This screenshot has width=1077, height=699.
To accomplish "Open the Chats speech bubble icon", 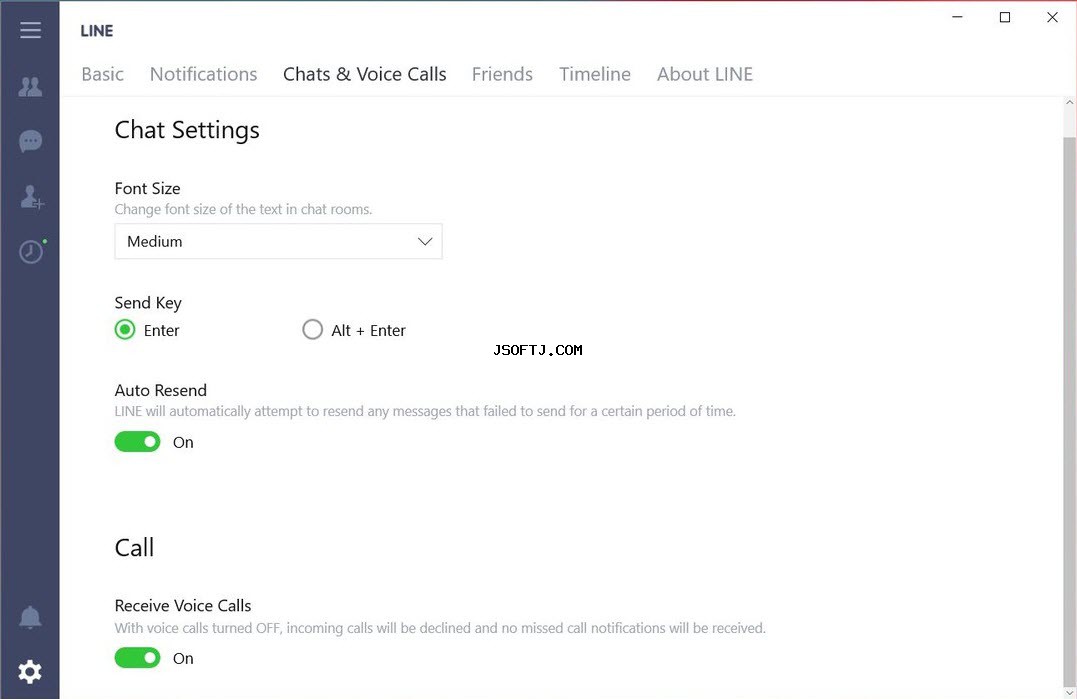I will coord(30,141).
